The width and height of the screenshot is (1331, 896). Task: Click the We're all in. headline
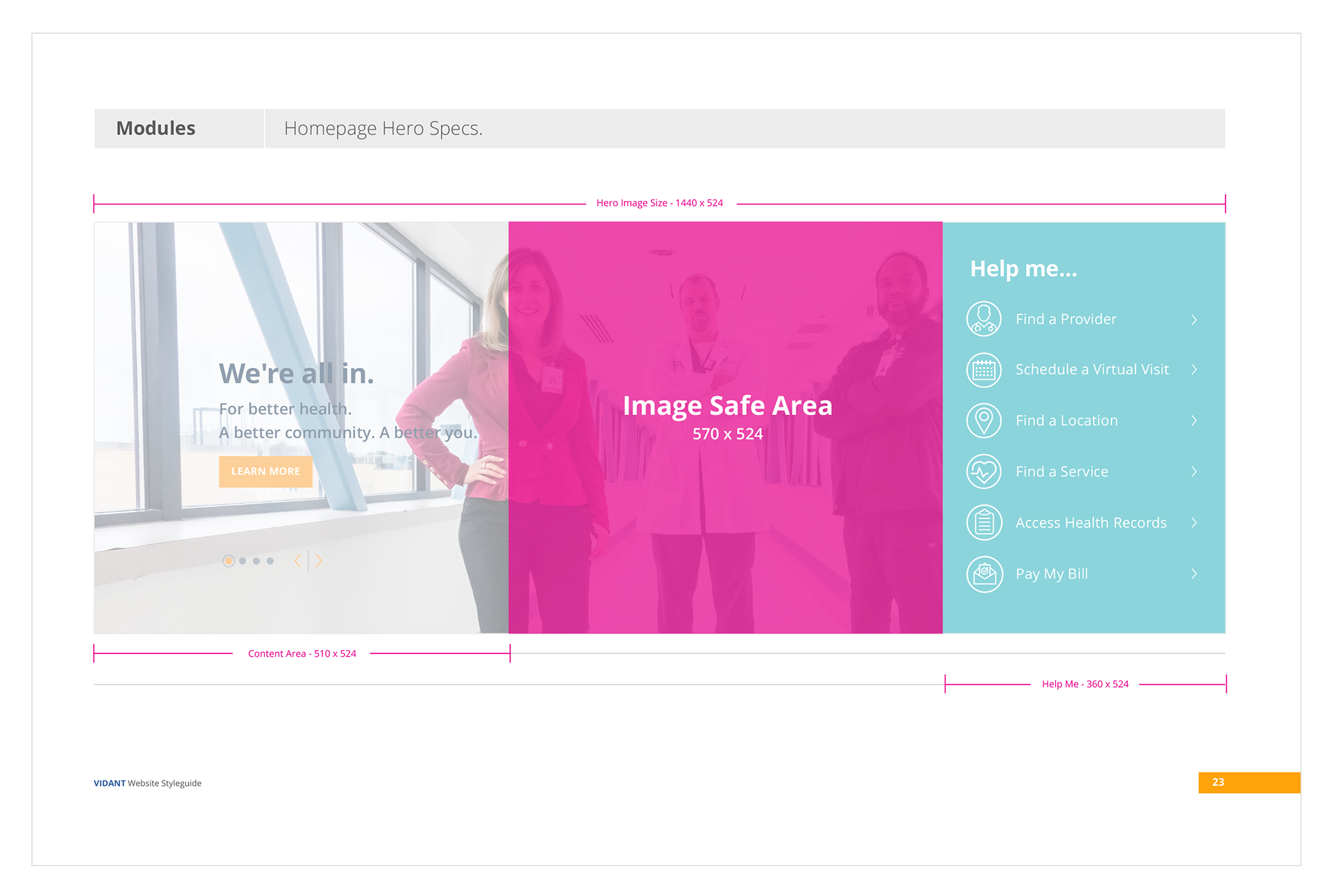tap(297, 374)
